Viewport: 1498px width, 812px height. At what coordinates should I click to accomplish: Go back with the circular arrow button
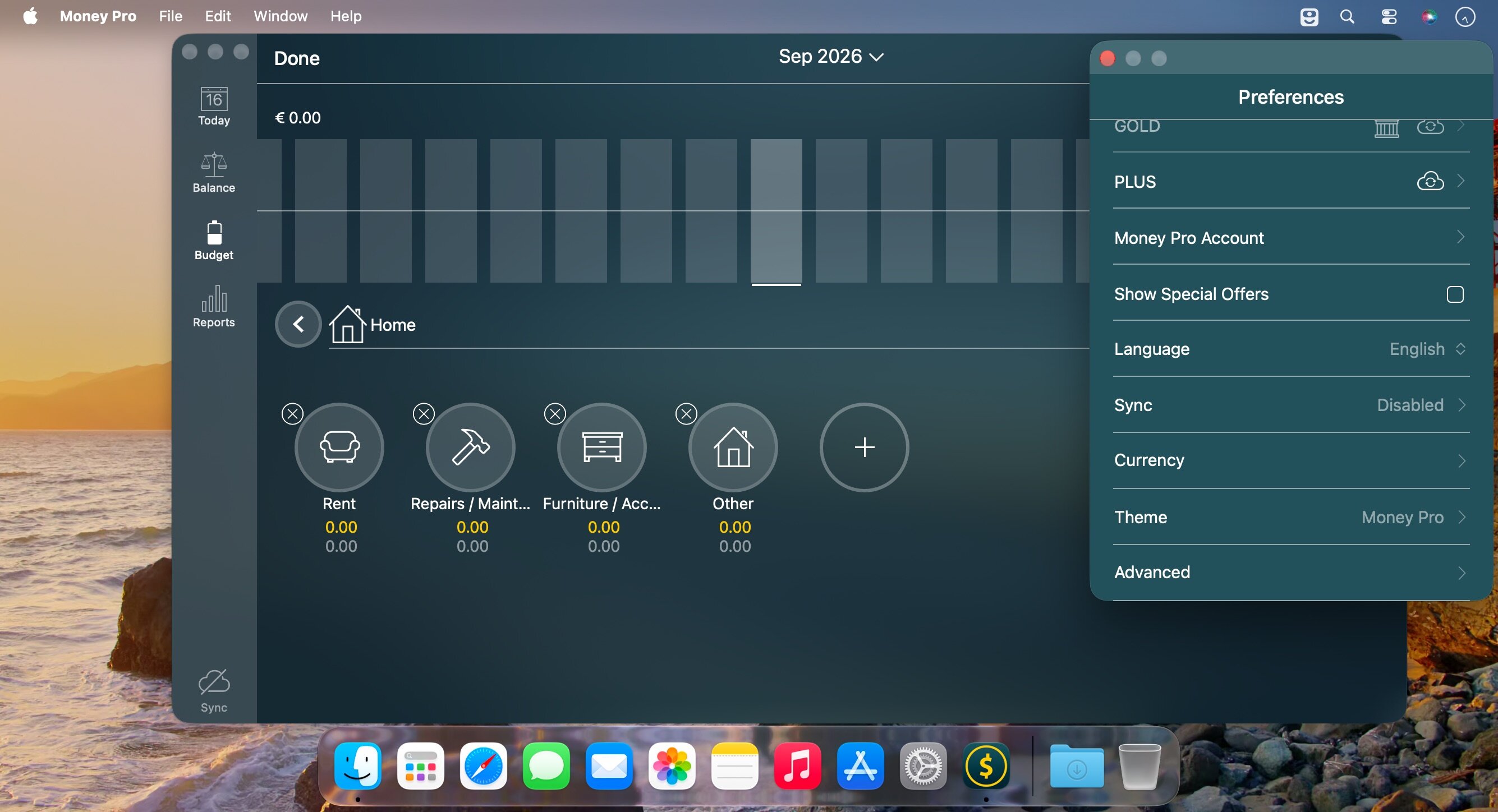[298, 324]
